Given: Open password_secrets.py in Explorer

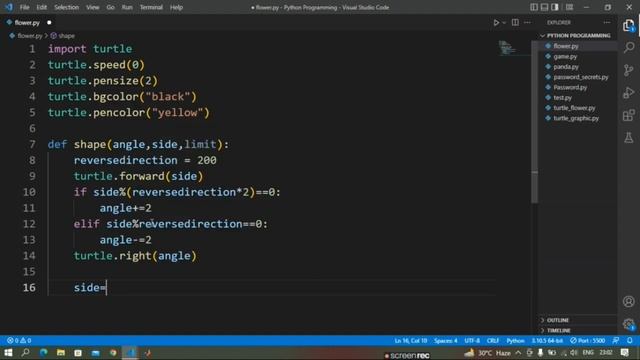Looking at the screenshot, I should 580,77.
